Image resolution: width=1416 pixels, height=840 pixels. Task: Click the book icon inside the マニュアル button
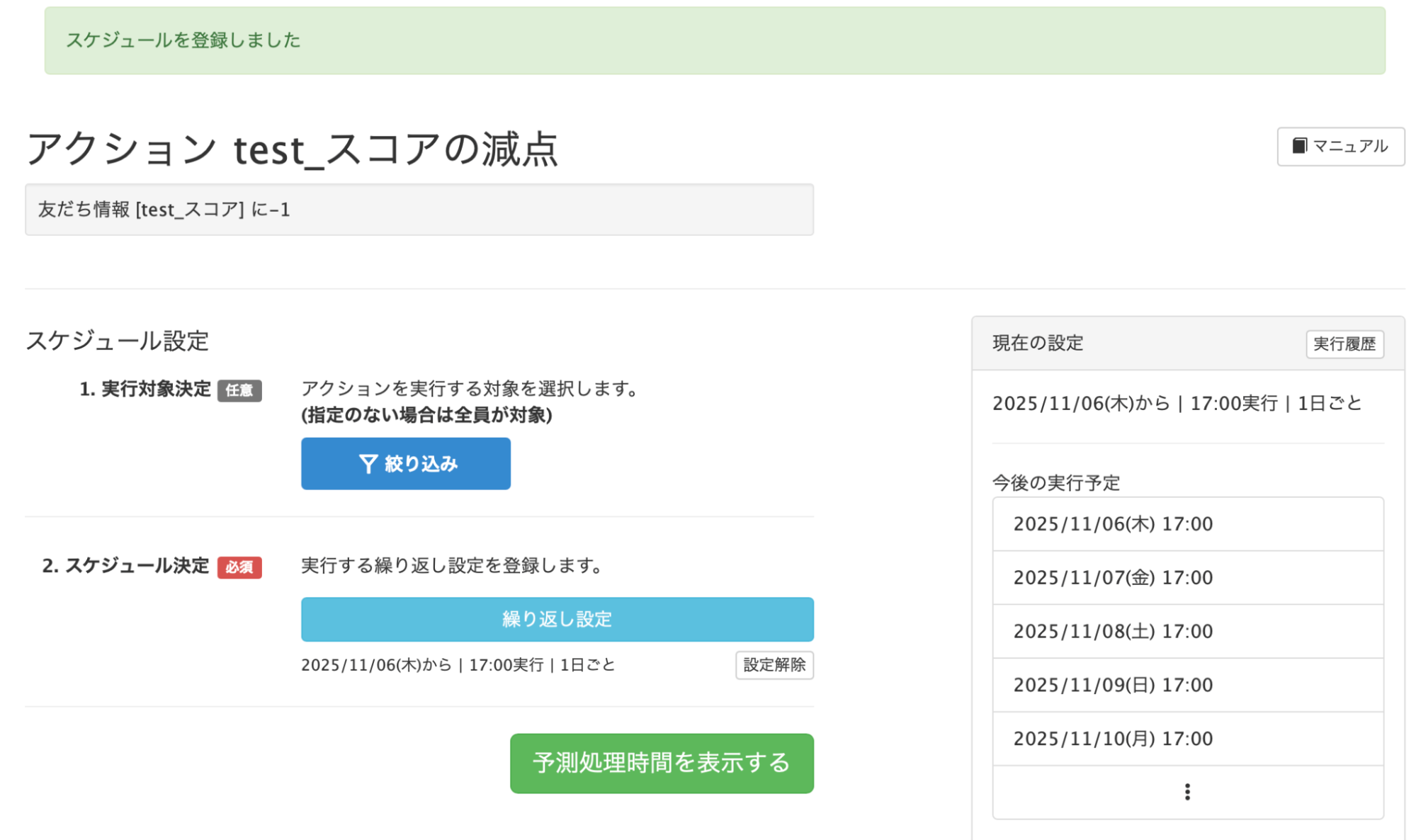[x=1299, y=147]
